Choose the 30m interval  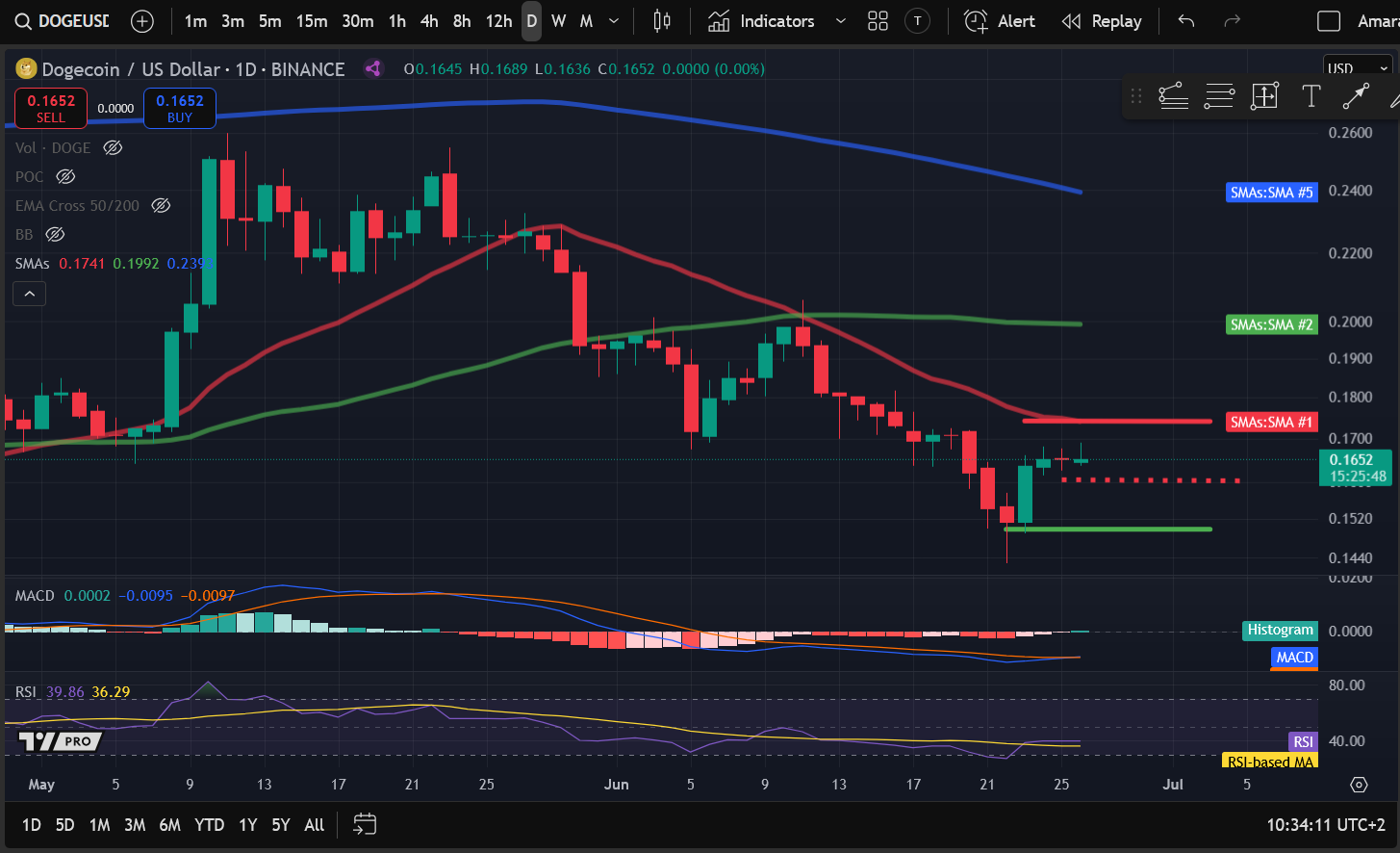pyautogui.click(x=358, y=21)
